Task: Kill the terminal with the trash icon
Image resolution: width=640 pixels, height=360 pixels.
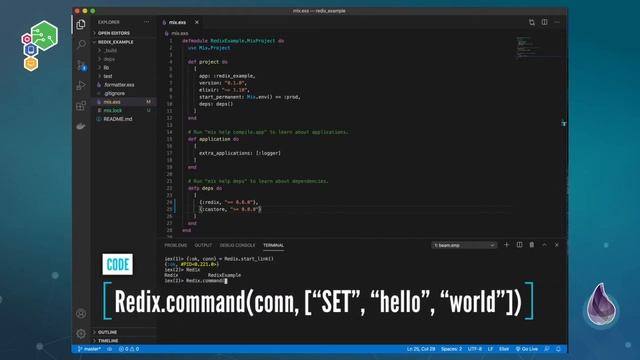Action: [x=531, y=245]
